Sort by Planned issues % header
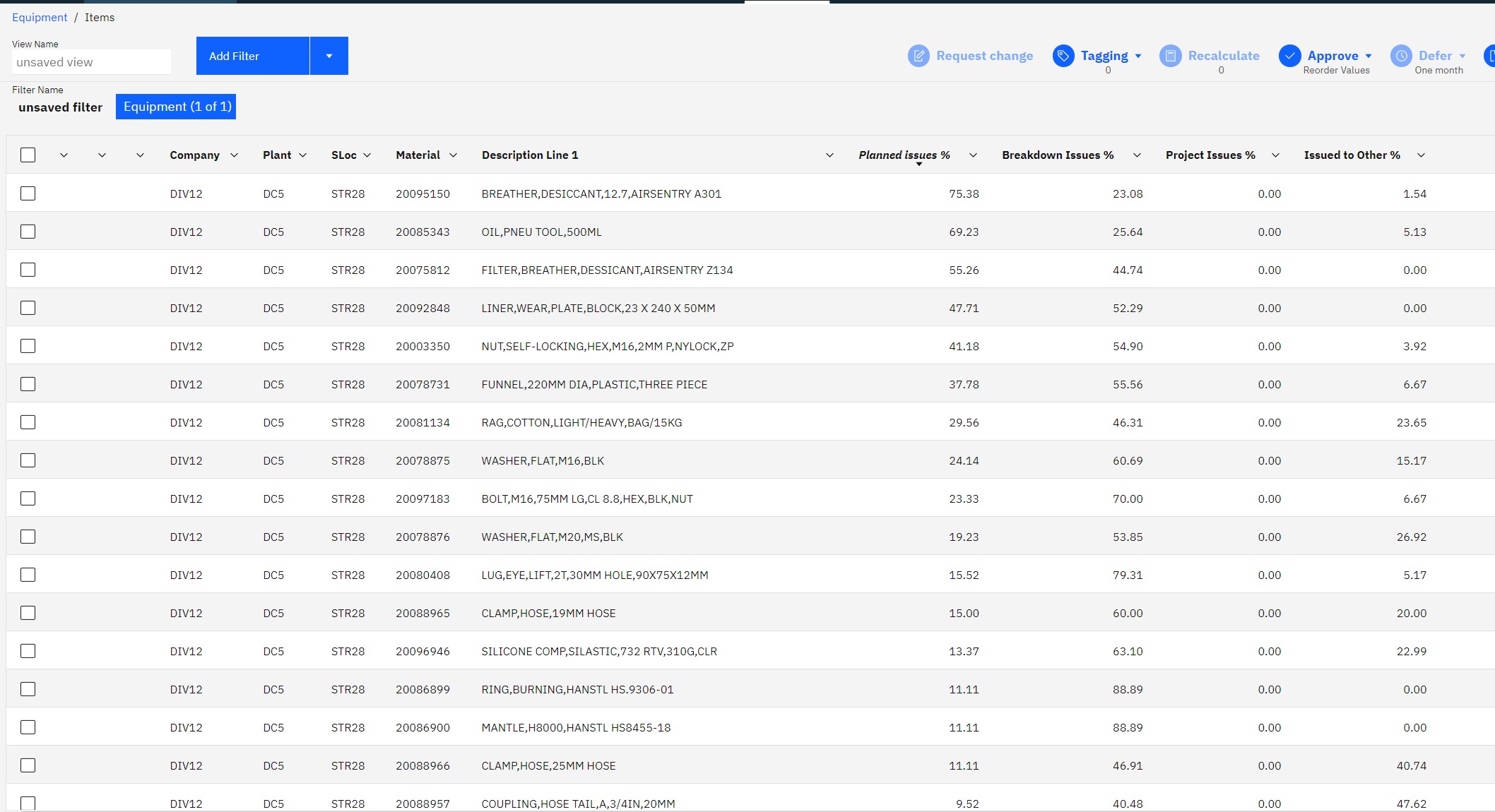The image size is (1495, 812). (x=904, y=155)
